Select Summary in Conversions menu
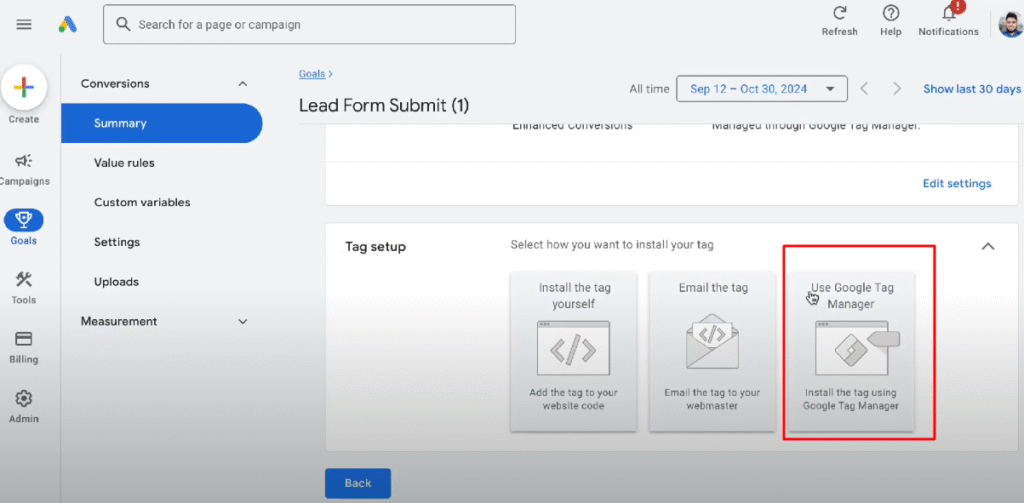 pos(161,123)
